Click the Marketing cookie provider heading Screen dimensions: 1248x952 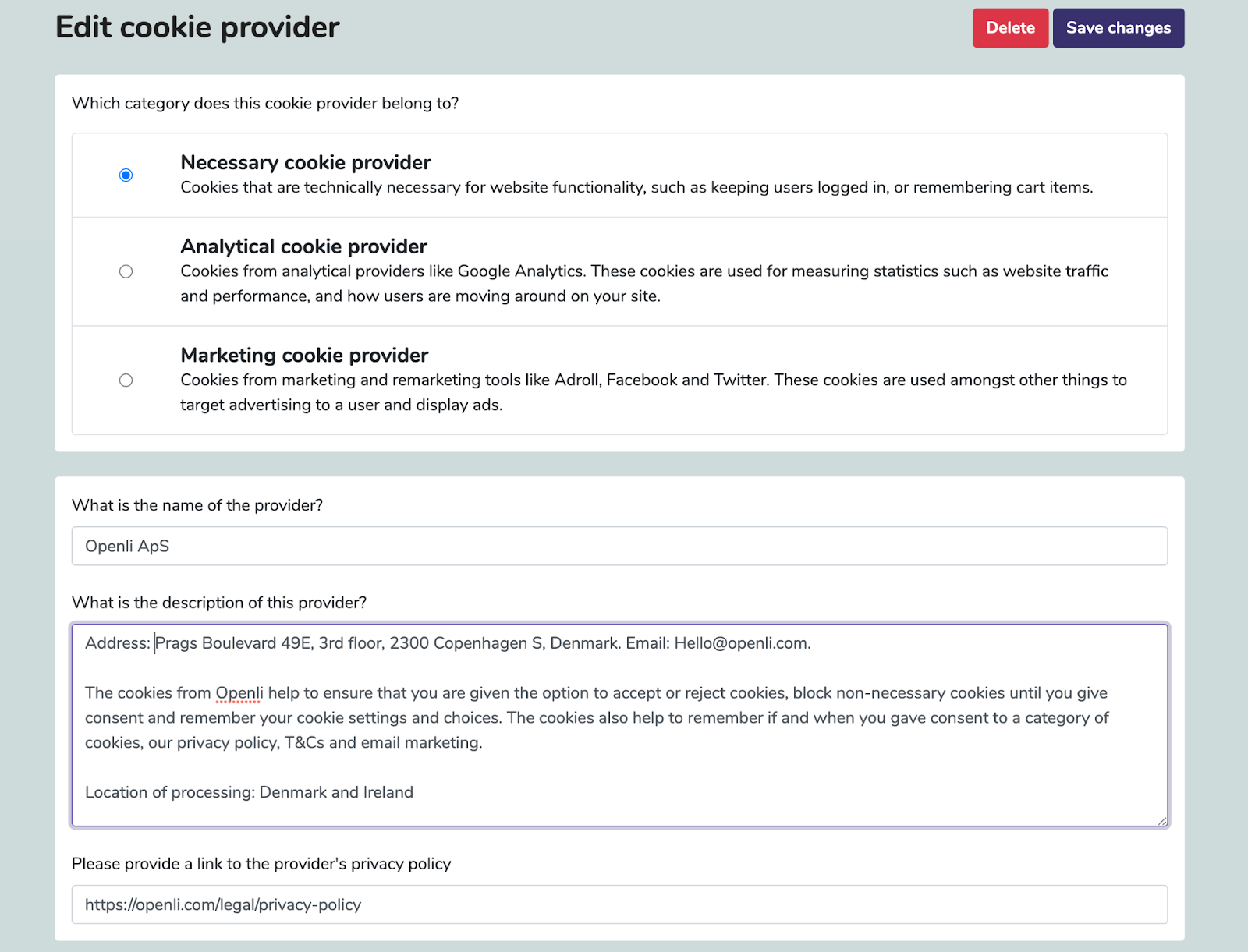click(x=304, y=356)
